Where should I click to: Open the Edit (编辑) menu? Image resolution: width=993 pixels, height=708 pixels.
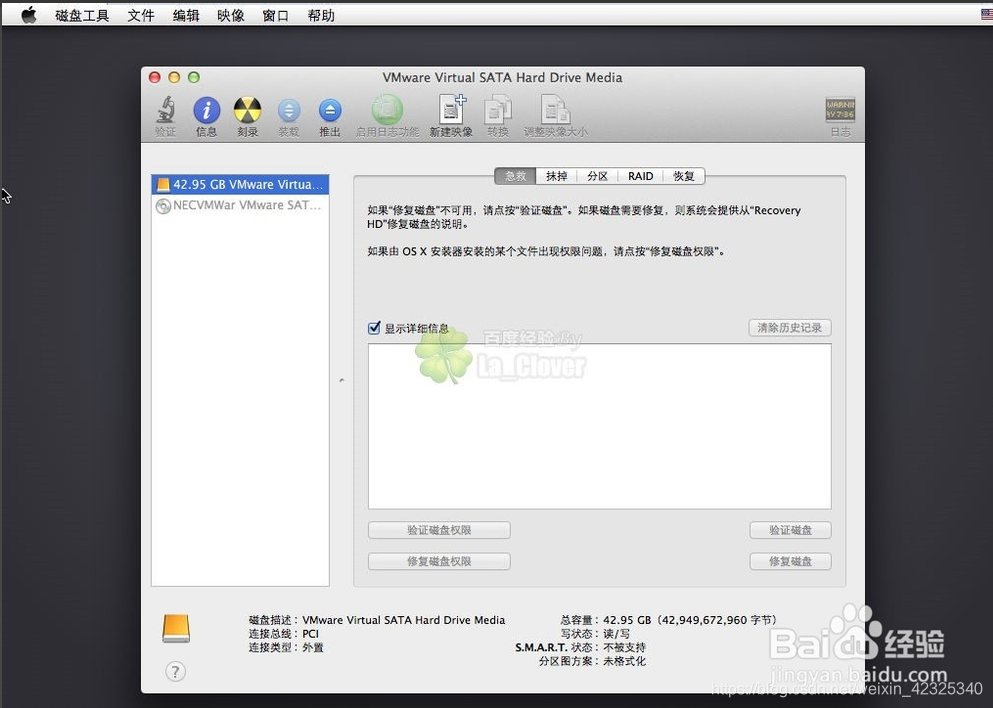coord(186,15)
